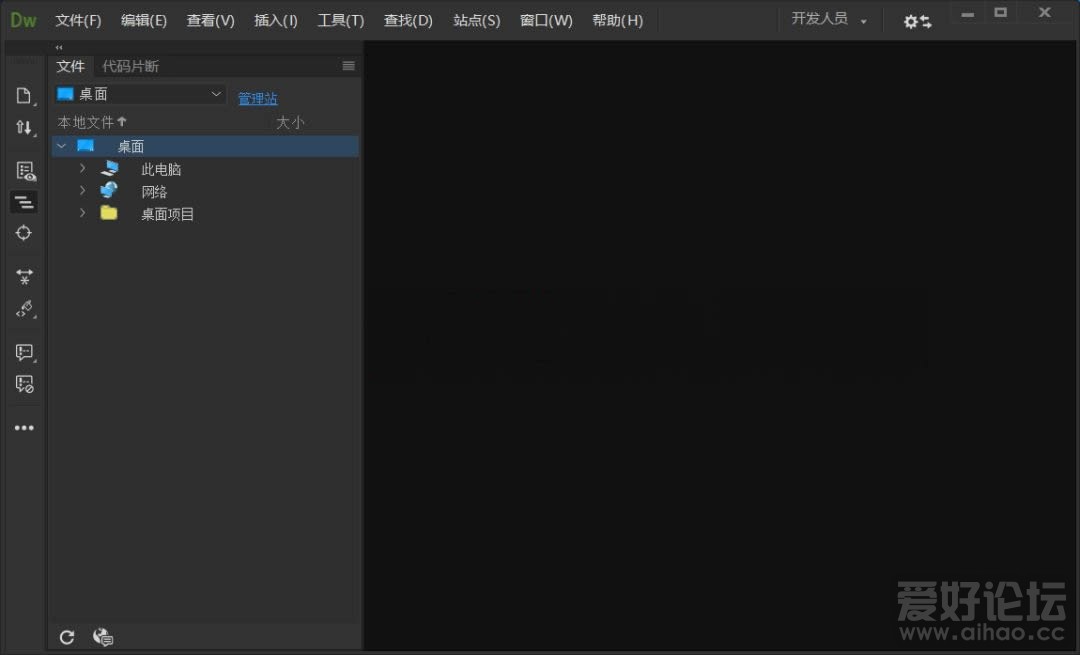Click the Expand All code icon
Image resolution: width=1080 pixels, height=655 pixels.
tap(24, 277)
